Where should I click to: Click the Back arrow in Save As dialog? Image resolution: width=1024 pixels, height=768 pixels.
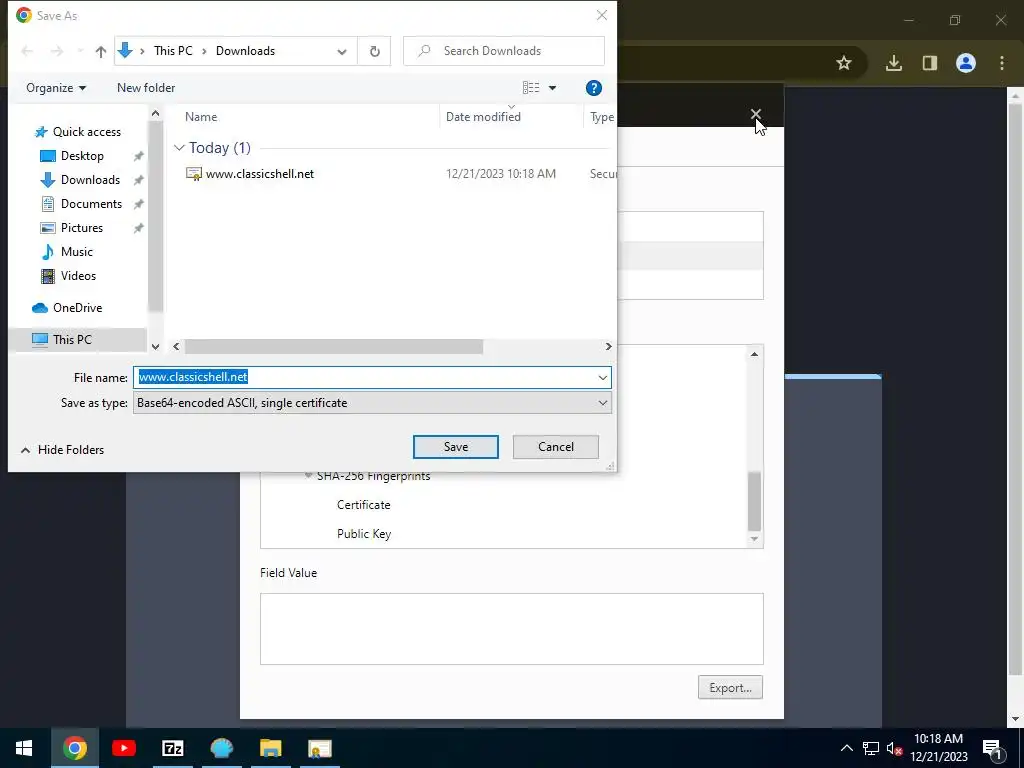coord(27,51)
